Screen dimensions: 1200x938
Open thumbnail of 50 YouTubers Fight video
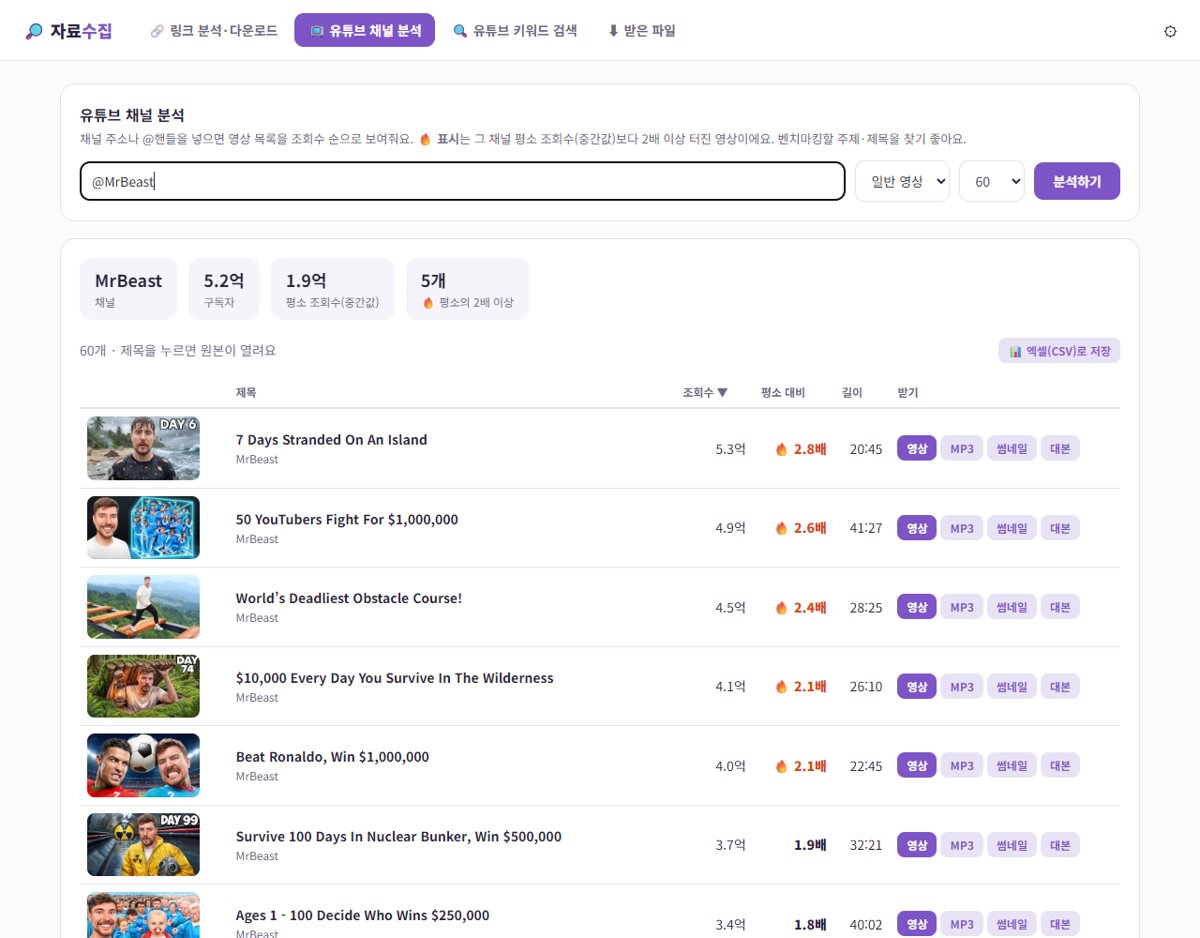(x=143, y=528)
